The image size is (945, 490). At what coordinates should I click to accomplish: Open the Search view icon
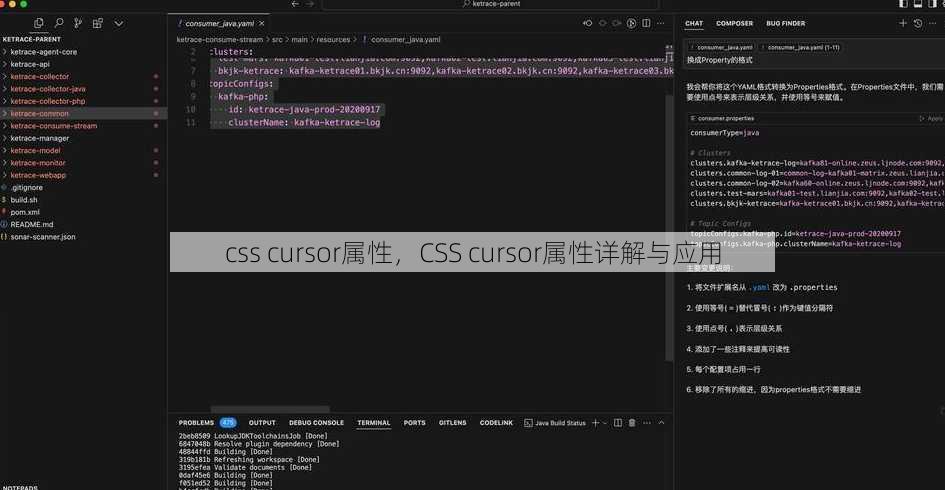pyautogui.click(x=58, y=23)
